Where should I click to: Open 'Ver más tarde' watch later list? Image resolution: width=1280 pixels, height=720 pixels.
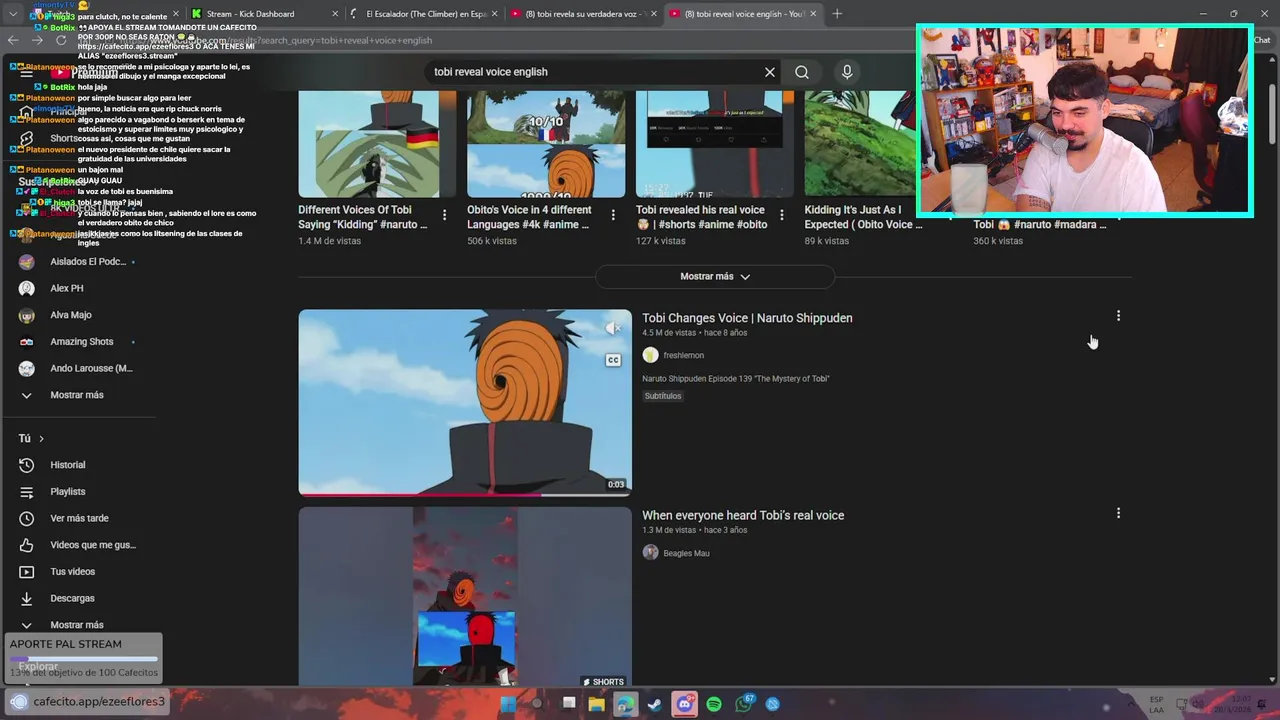click(x=78, y=518)
